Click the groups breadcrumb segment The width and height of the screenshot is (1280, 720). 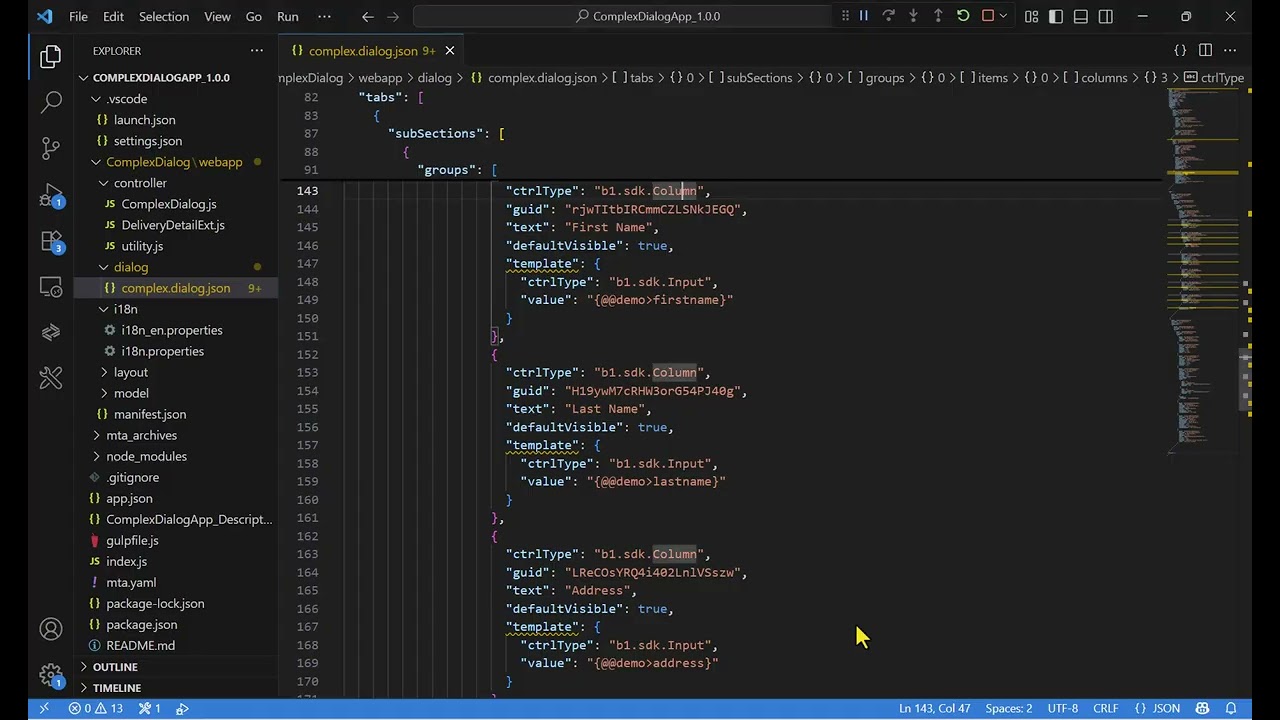tap(876, 78)
